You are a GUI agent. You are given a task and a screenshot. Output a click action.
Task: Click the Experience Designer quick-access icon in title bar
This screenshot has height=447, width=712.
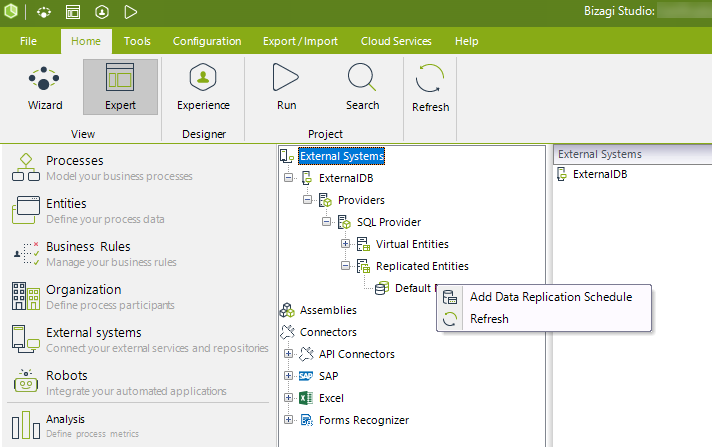pos(102,12)
